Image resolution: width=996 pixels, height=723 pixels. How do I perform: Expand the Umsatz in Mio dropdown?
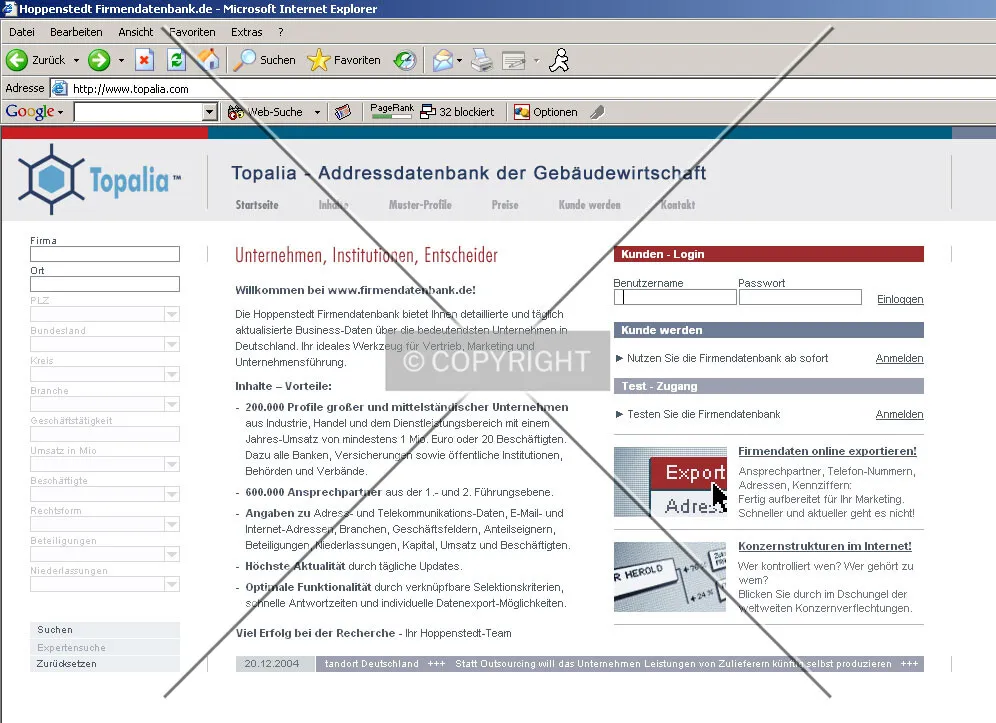[x=172, y=464]
